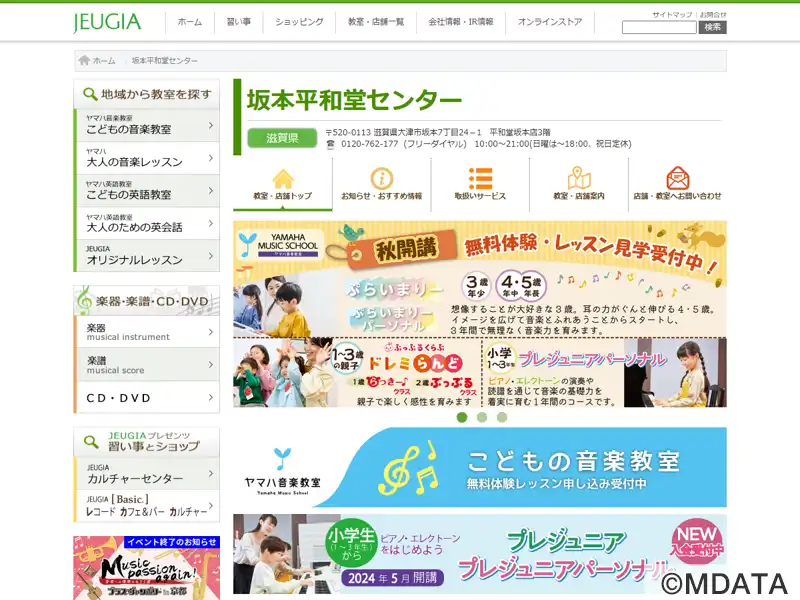Open JEUGIA [Basic.] レコード カフェ&バー link
The image size is (800, 600).
pos(147,506)
